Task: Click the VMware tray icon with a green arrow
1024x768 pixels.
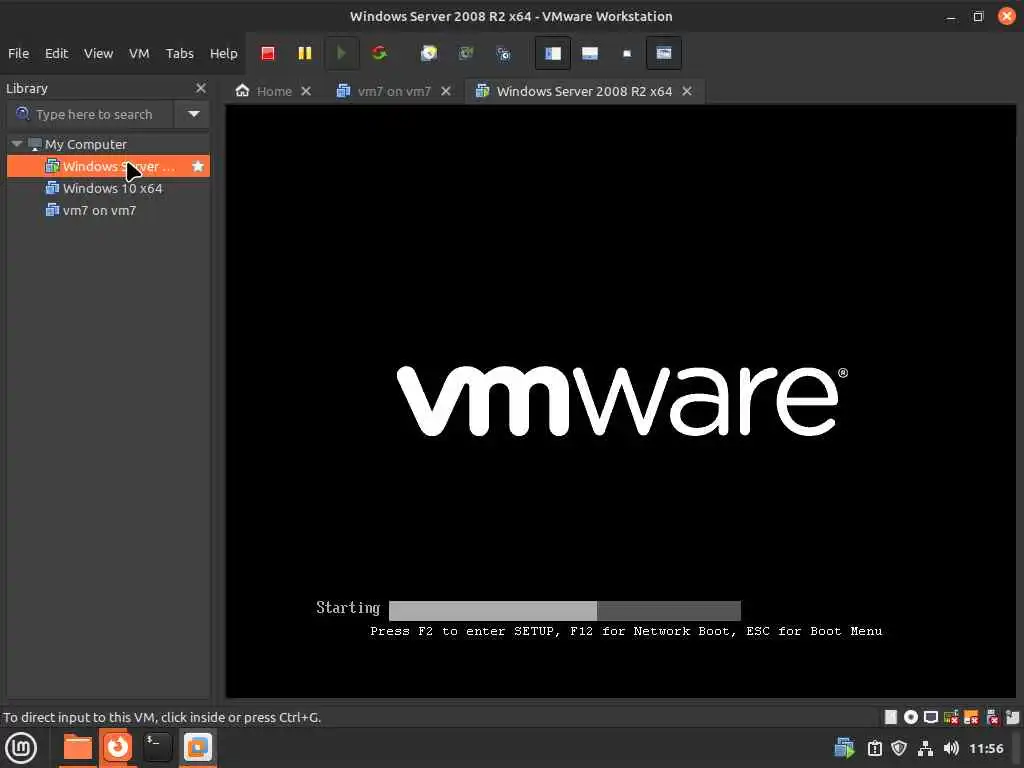Action: tap(844, 748)
